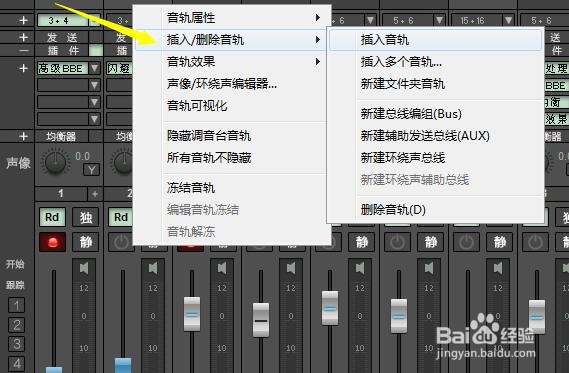Click the fourth channel's volume fader handle
This screenshot has width=569, height=373.
click(261, 320)
